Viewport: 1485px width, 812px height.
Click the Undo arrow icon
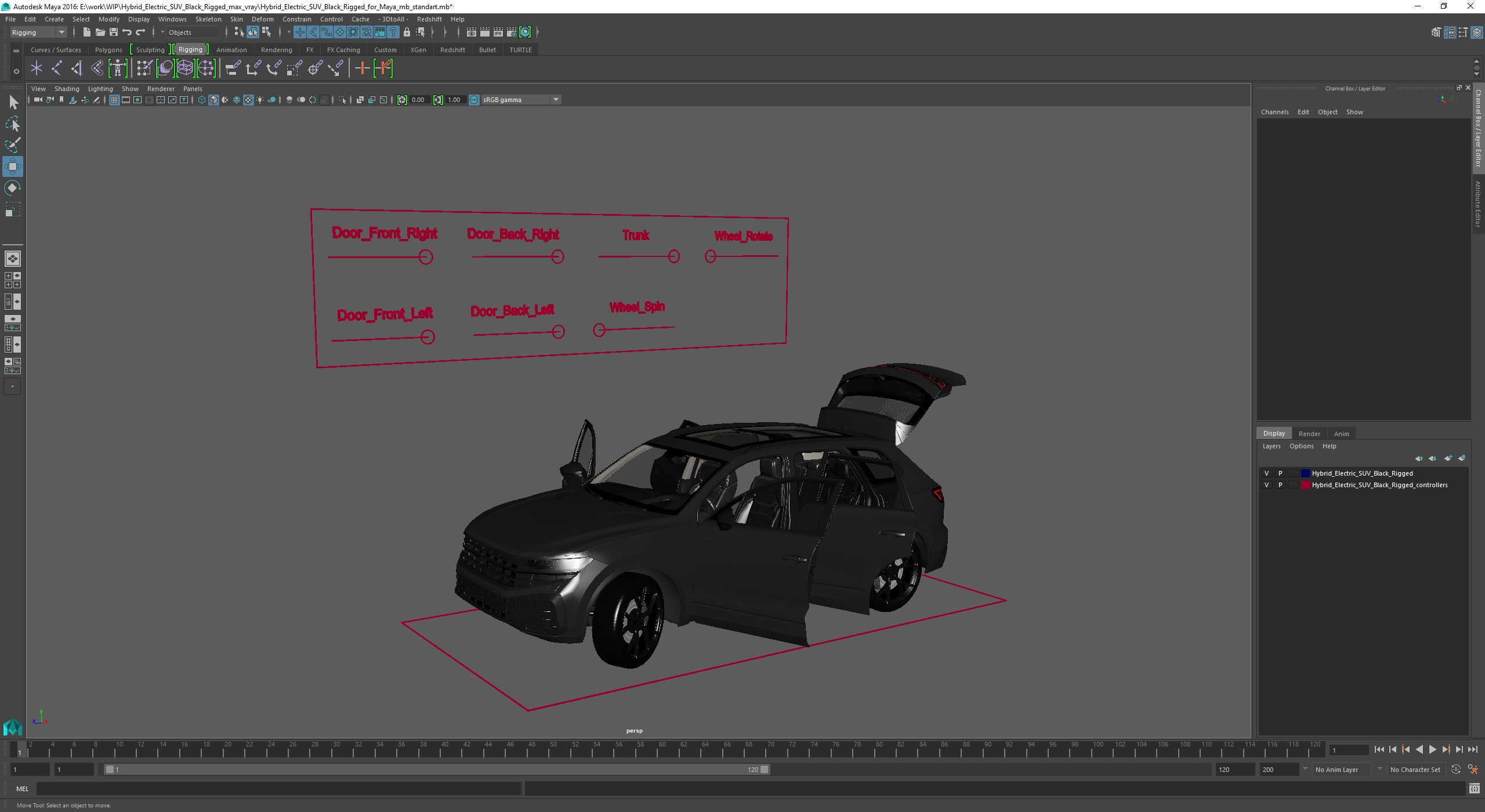point(126,32)
